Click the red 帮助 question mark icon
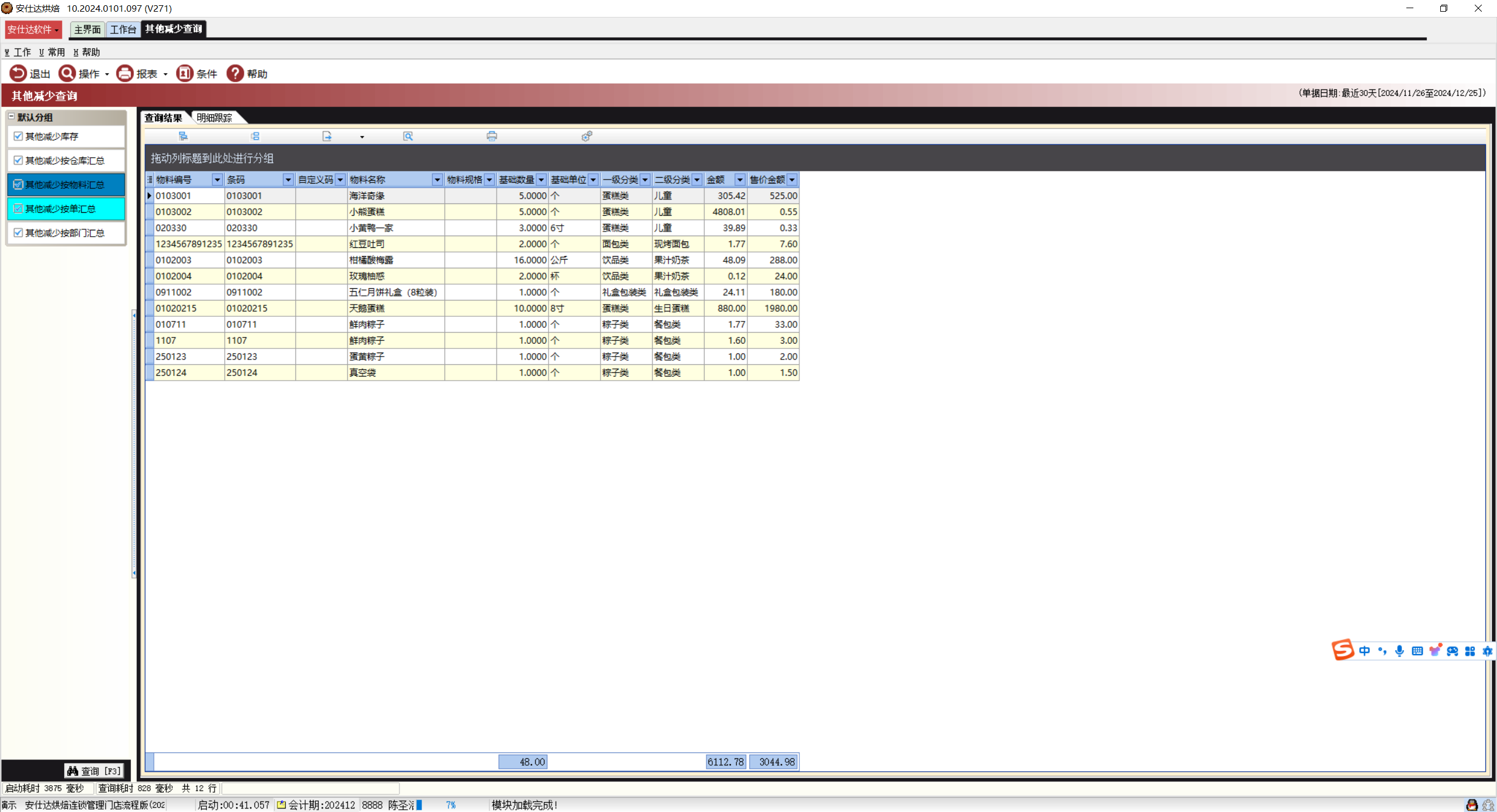Image resolution: width=1497 pixels, height=812 pixels. point(235,74)
